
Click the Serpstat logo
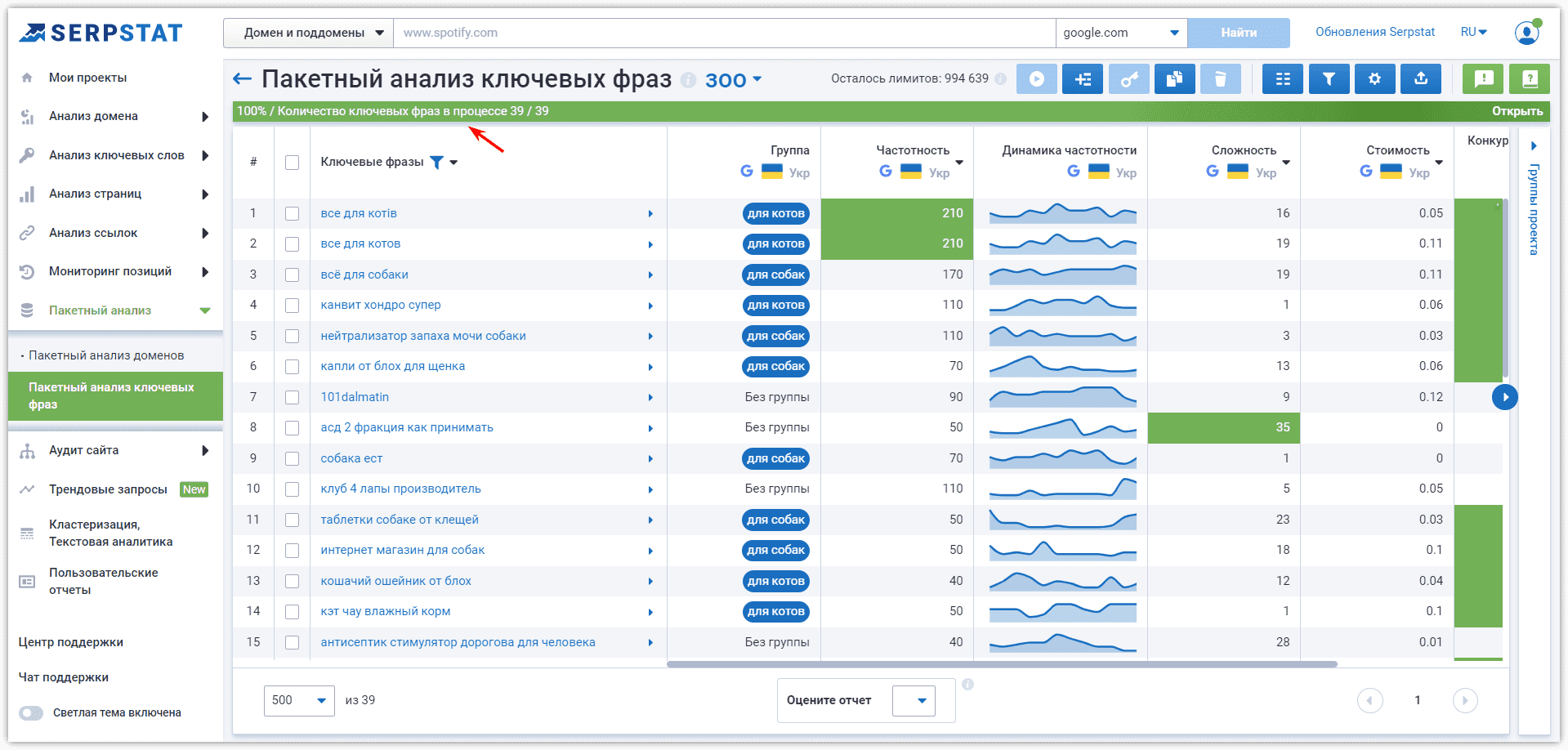101,33
